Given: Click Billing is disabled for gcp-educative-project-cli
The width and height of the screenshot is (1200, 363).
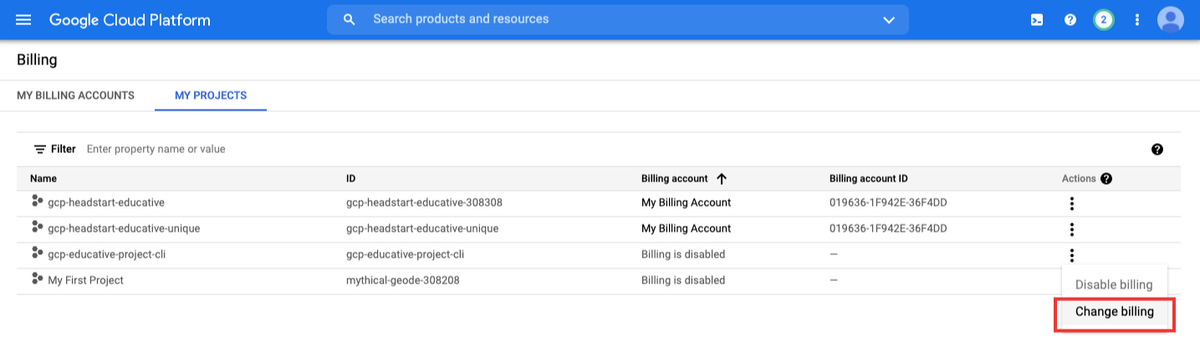Looking at the screenshot, I should 683,254.
